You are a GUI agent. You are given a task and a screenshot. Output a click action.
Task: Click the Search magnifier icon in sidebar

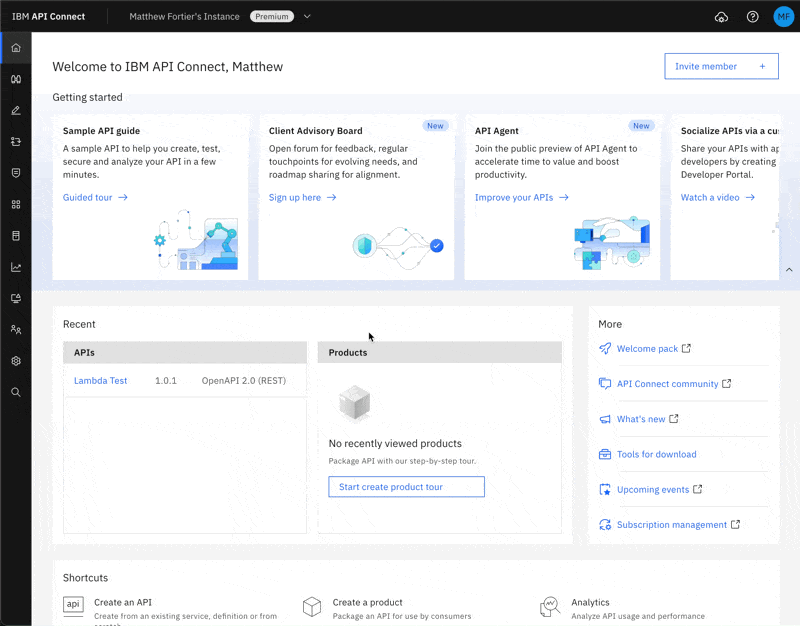[x=16, y=392]
